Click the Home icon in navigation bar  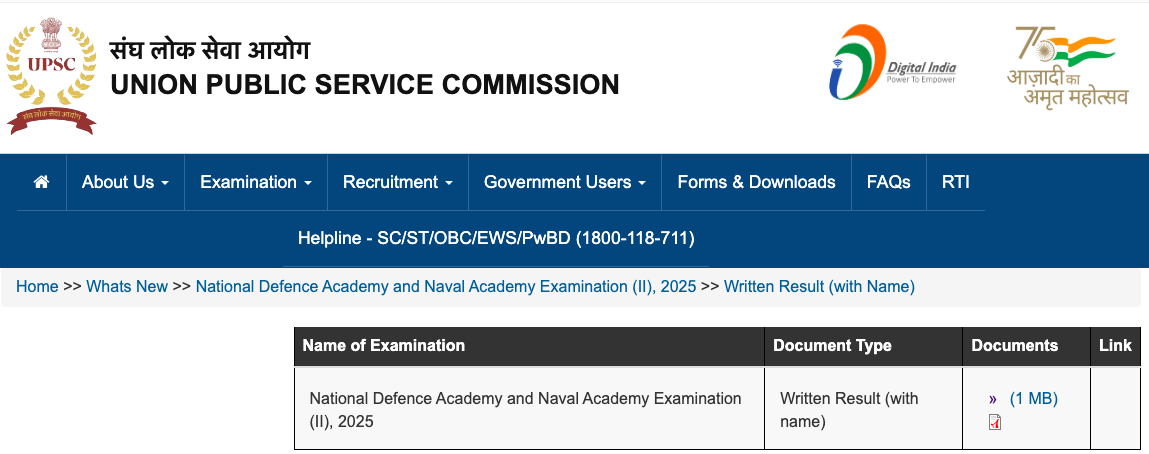pyautogui.click(x=41, y=182)
